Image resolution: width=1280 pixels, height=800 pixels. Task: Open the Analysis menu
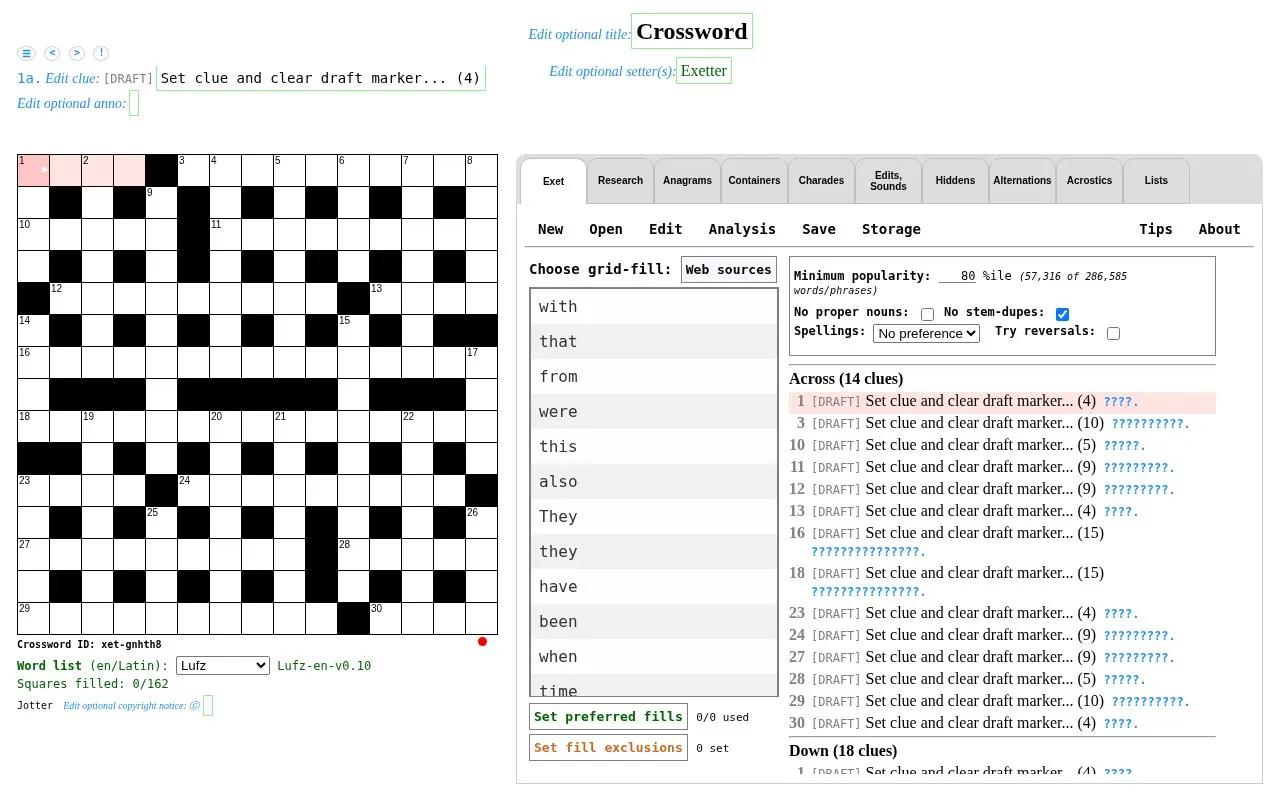tap(742, 229)
